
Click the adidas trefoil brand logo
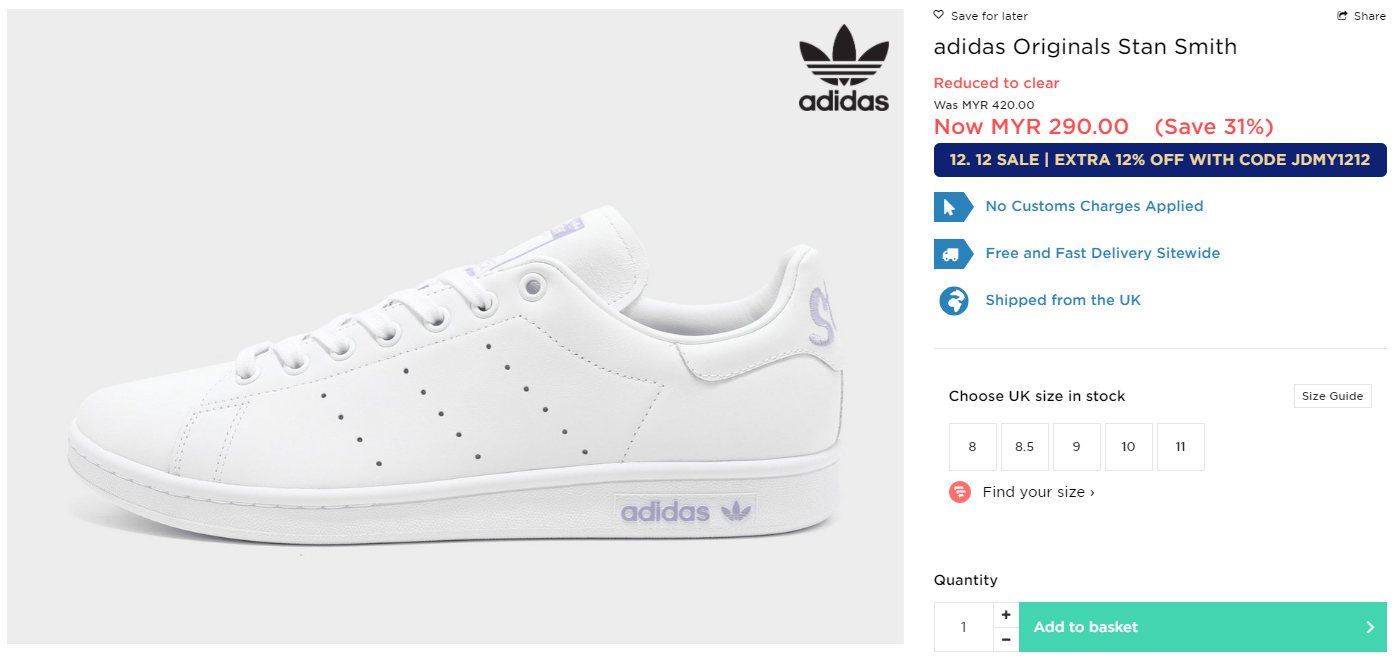pos(843,68)
